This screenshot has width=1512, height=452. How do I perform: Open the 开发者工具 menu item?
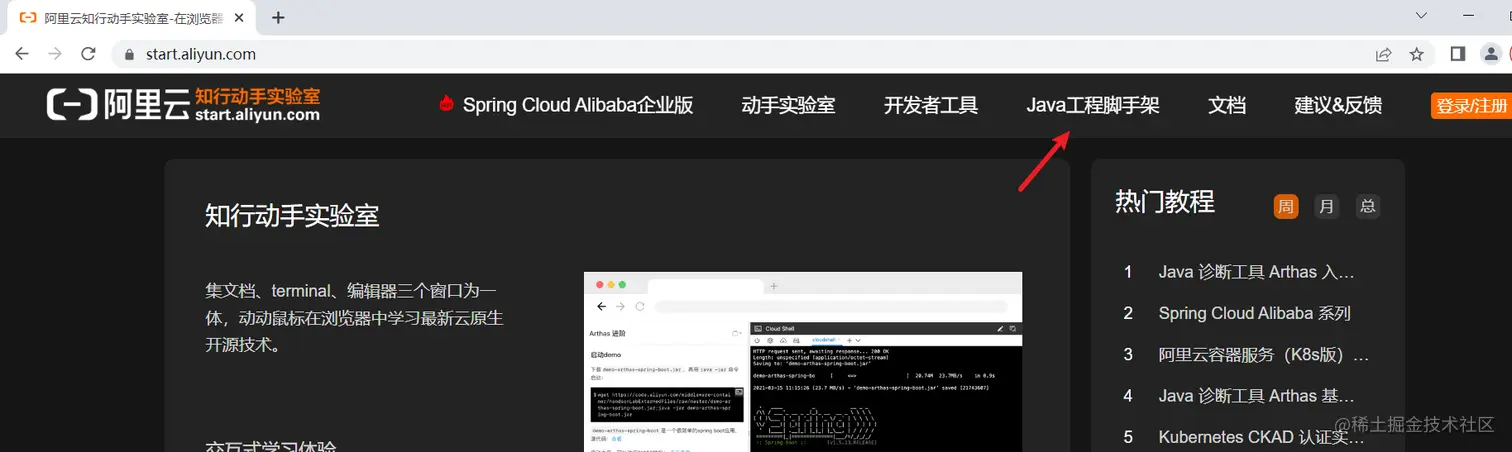930,105
